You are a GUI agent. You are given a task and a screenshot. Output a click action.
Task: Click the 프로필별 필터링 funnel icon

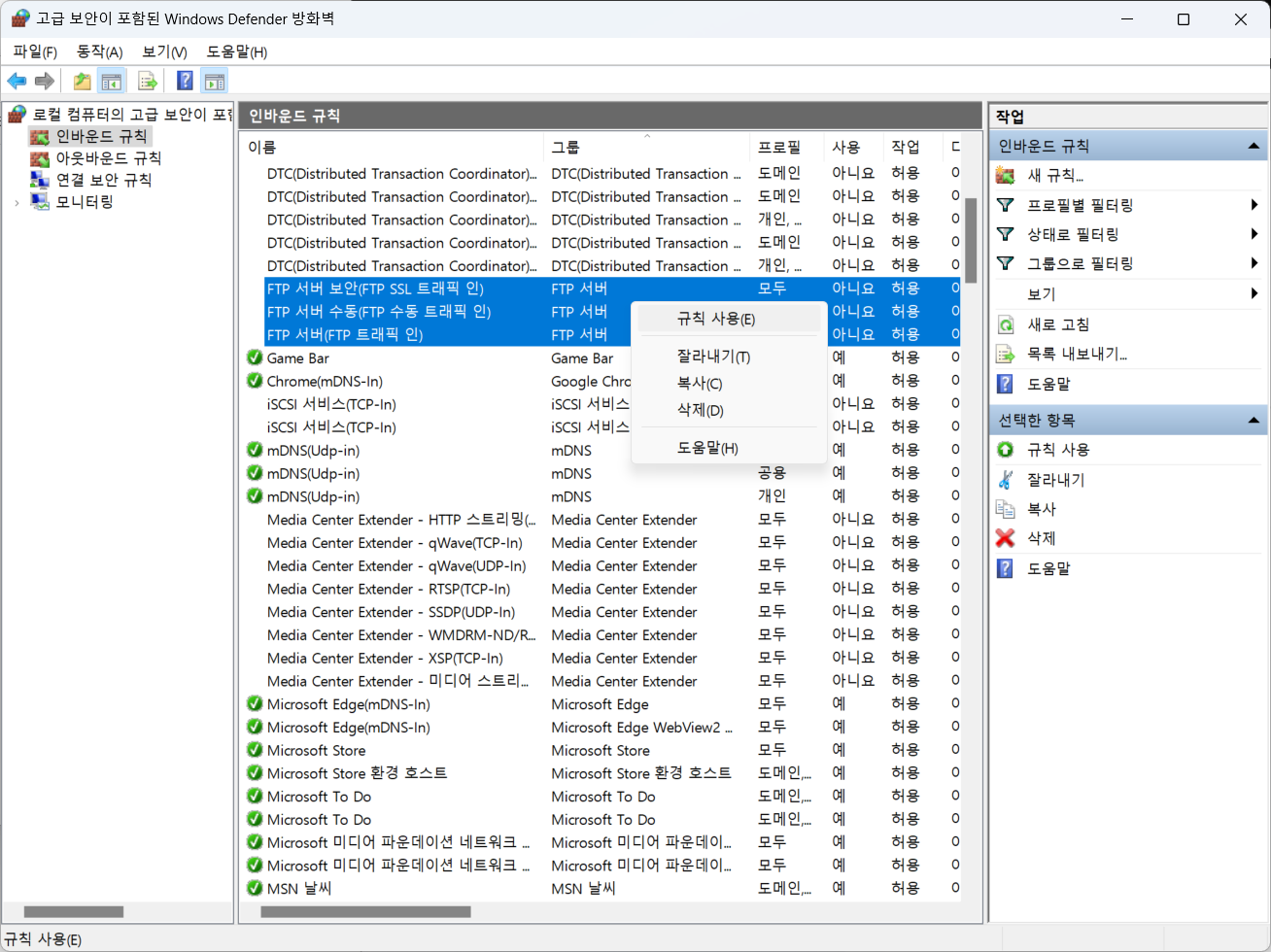(1006, 205)
